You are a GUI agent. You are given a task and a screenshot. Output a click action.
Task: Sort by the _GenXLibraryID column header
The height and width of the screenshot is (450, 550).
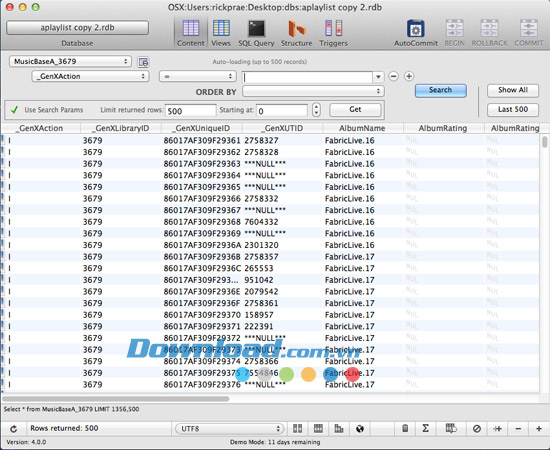coord(121,128)
